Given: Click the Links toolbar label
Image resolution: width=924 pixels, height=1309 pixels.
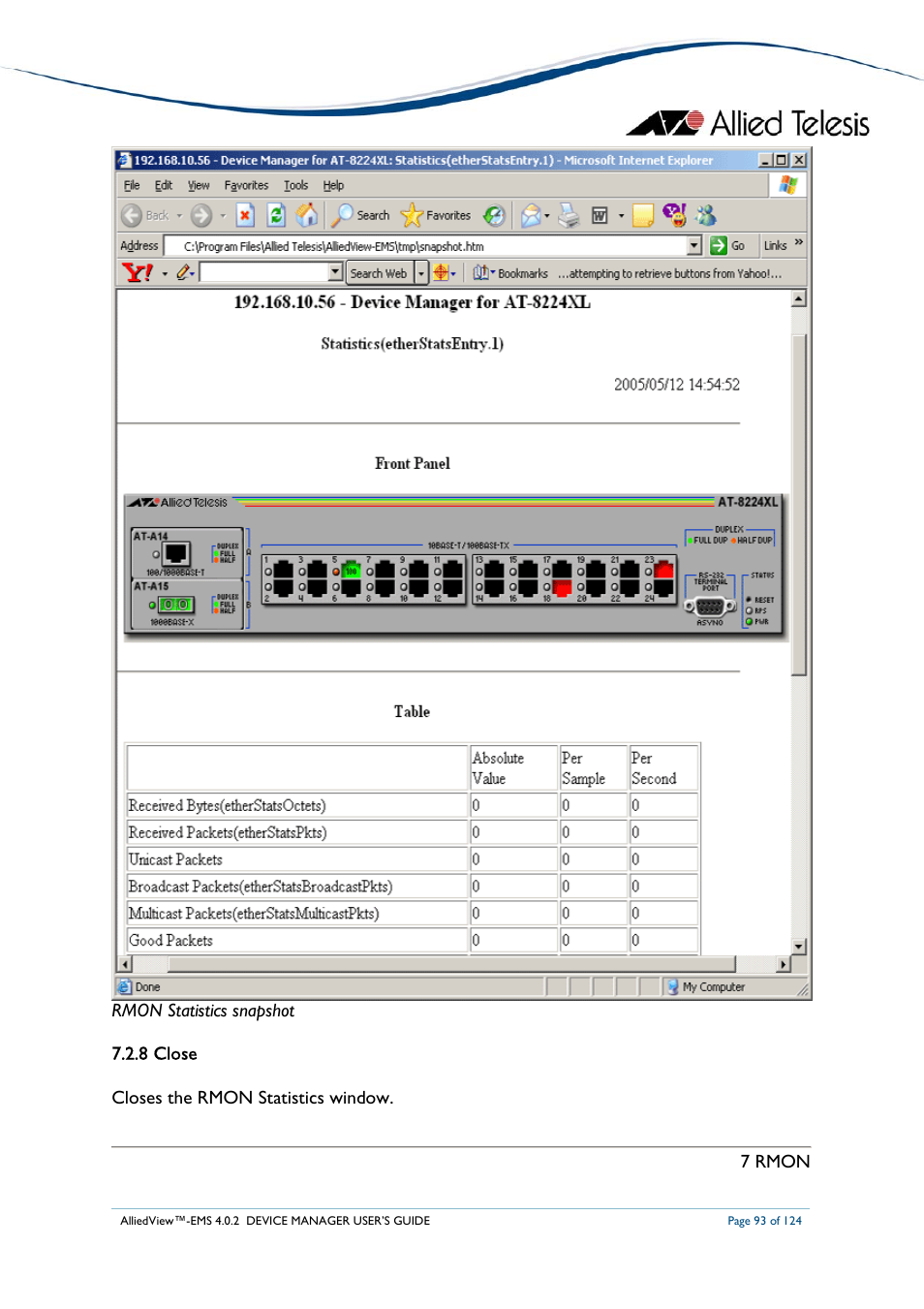Looking at the screenshot, I should coord(775,246).
